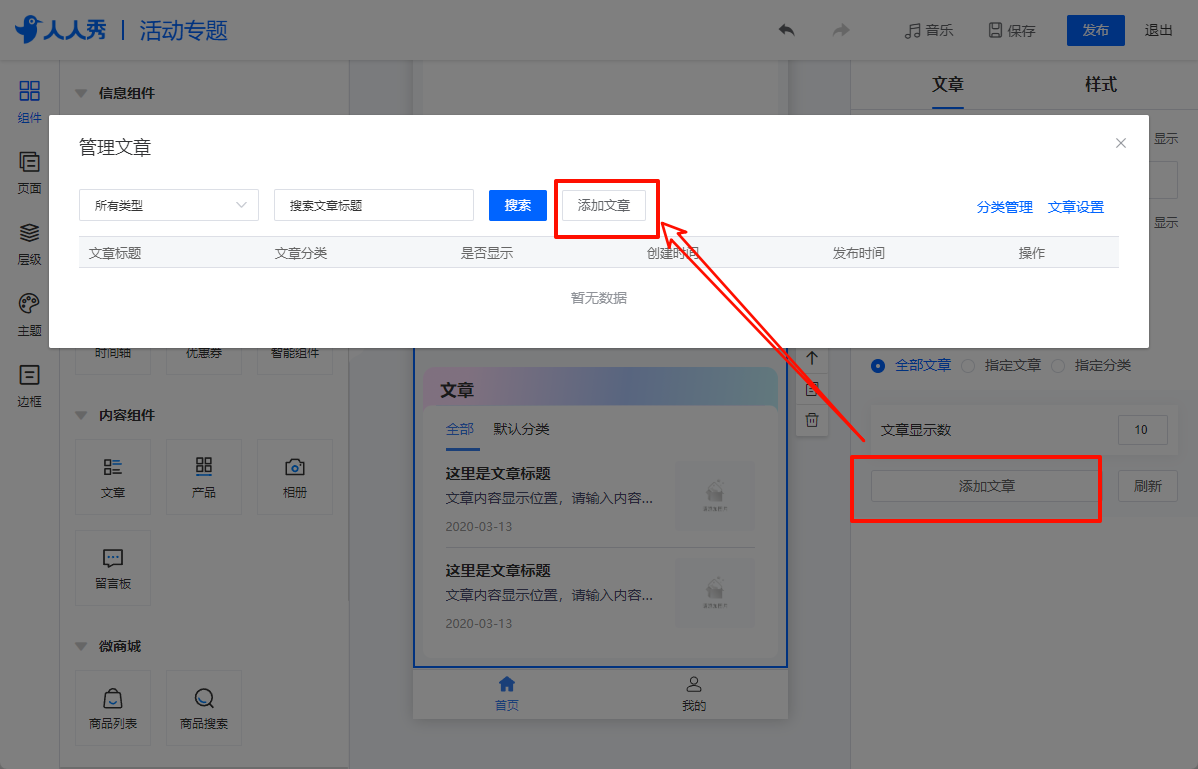Click the blue 搜索 button
Screen dimensions: 1198x769
pyautogui.click(x=518, y=205)
